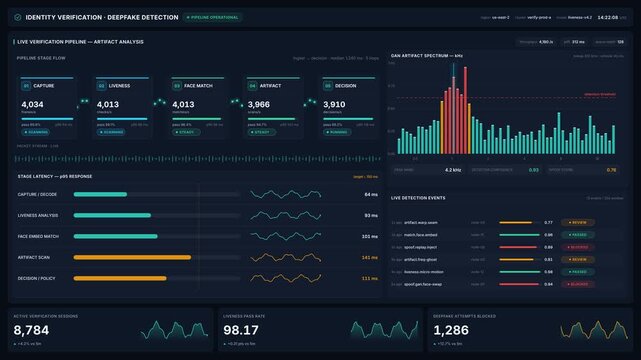Image resolution: width=641 pixels, height=360 pixels.
Task: Click the 1,286 deepfake attempts blocked value
Action: point(451,330)
